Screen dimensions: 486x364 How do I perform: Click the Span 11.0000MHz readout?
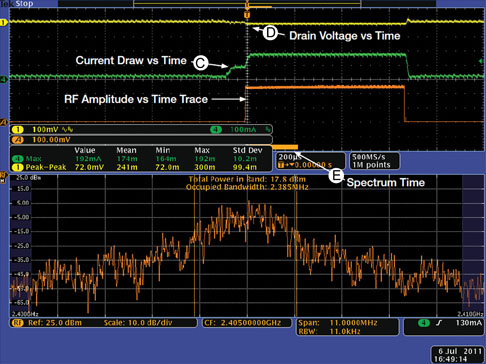pos(338,323)
